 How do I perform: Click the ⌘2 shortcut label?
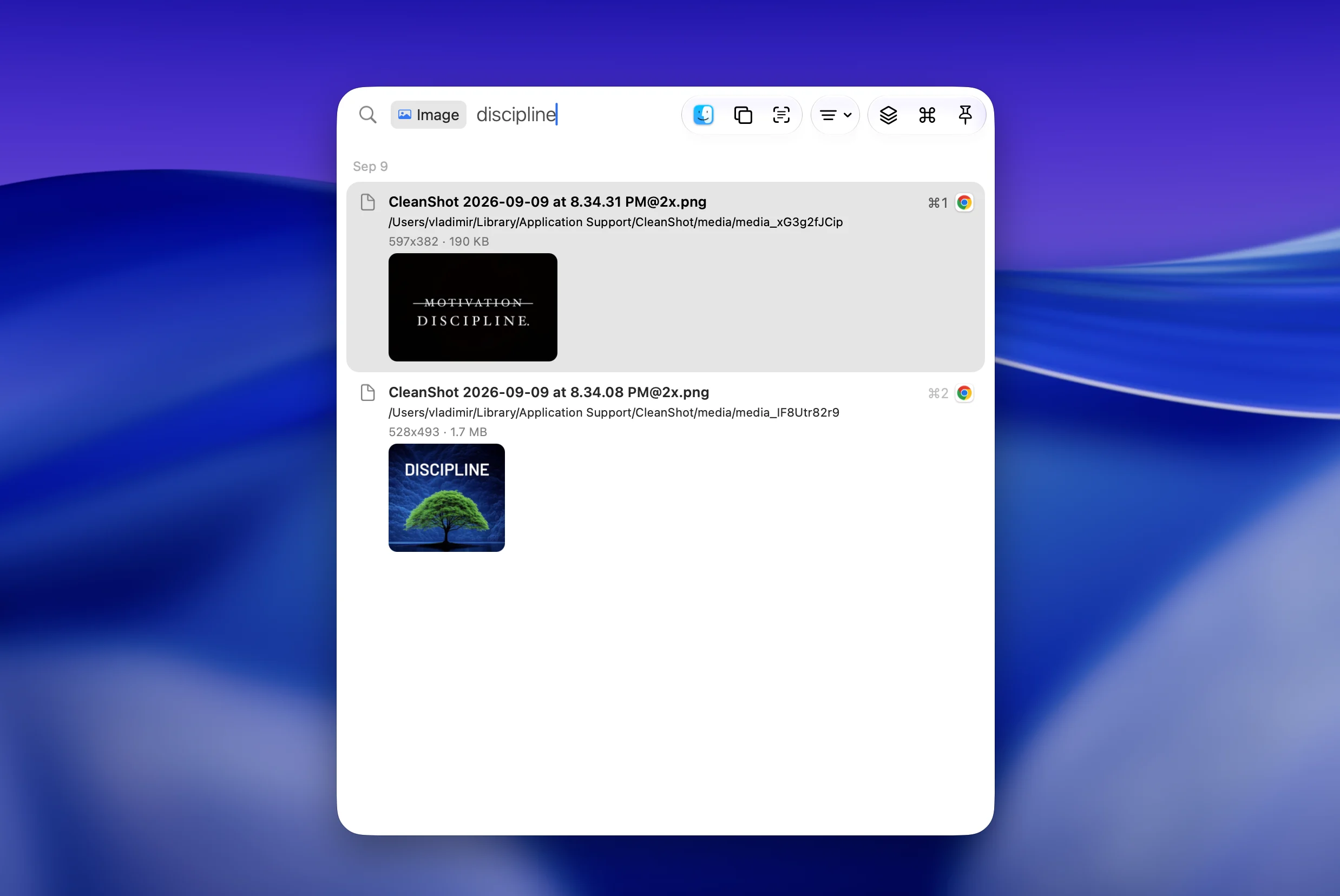938,393
